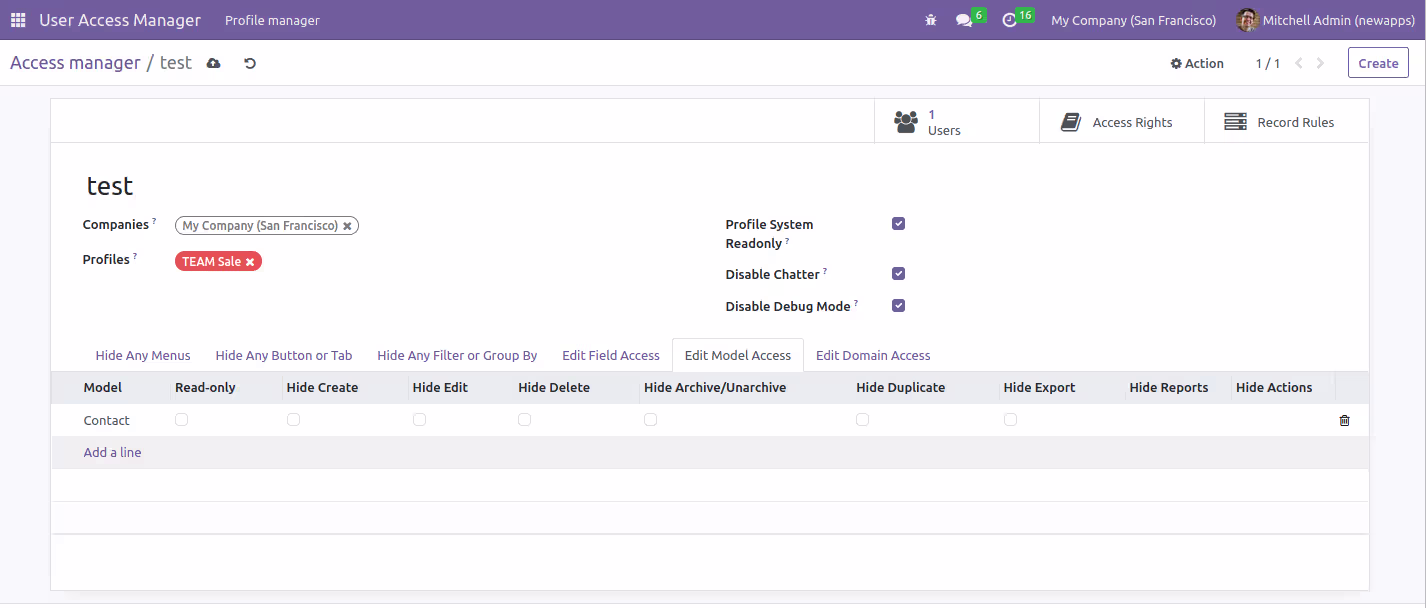Viewport: 1426px width, 608px height.
Task: Click the Create button
Action: coord(1378,63)
